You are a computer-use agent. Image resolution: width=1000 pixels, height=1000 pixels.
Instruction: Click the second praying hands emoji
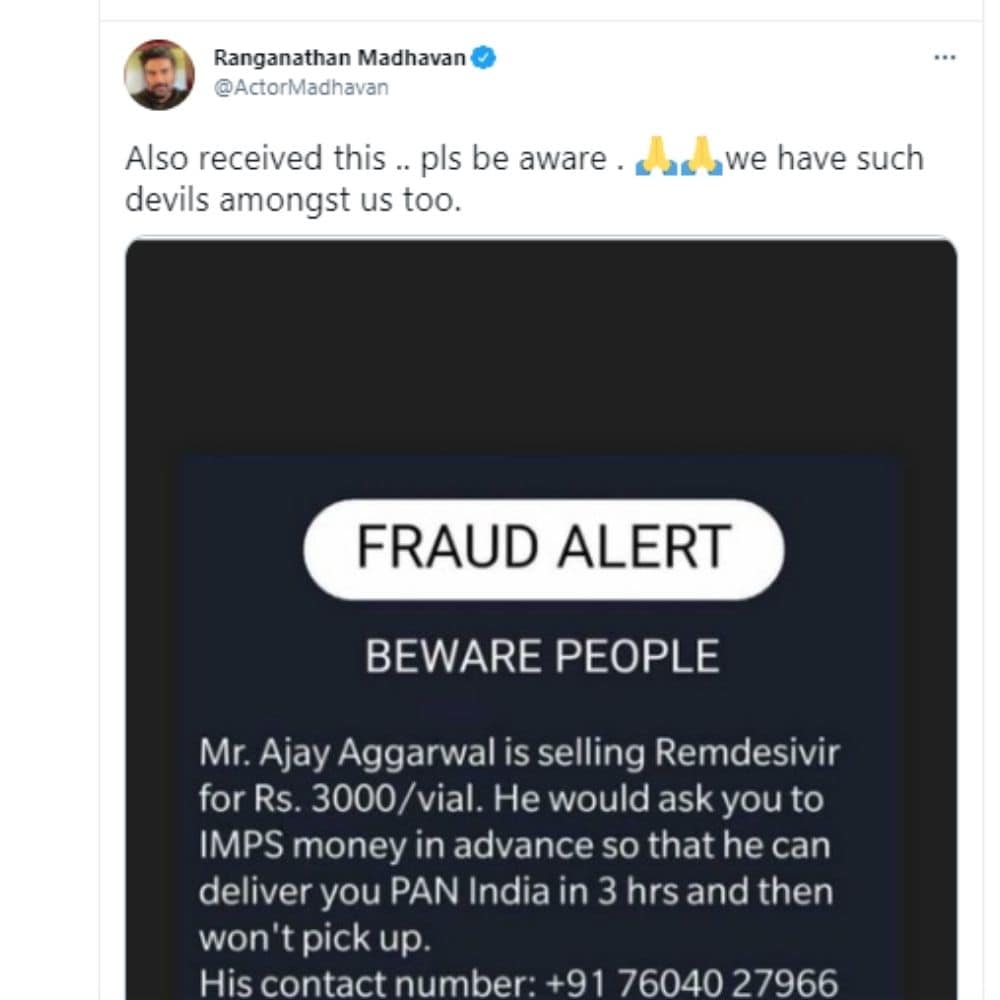(701, 158)
